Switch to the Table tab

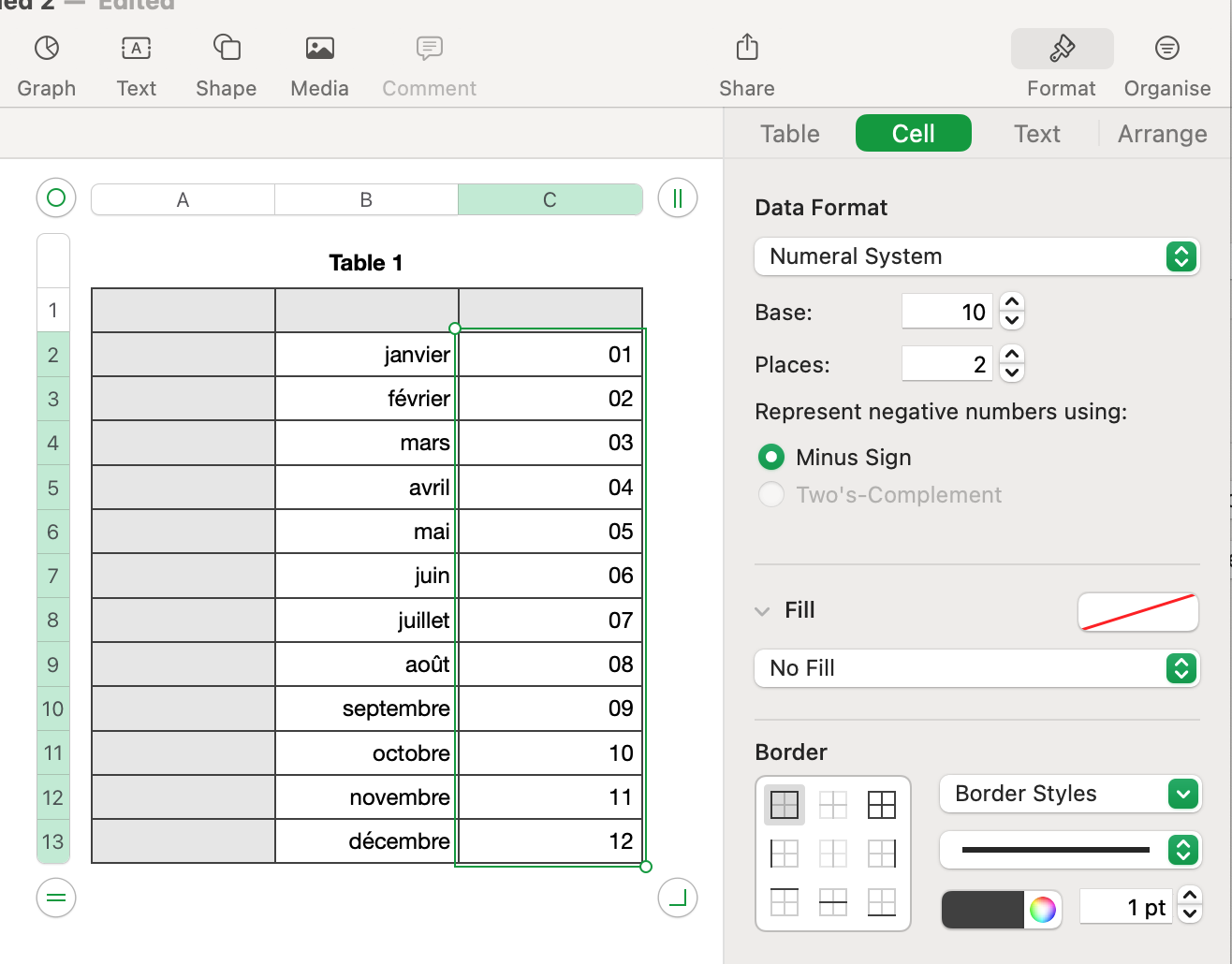tap(788, 133)
